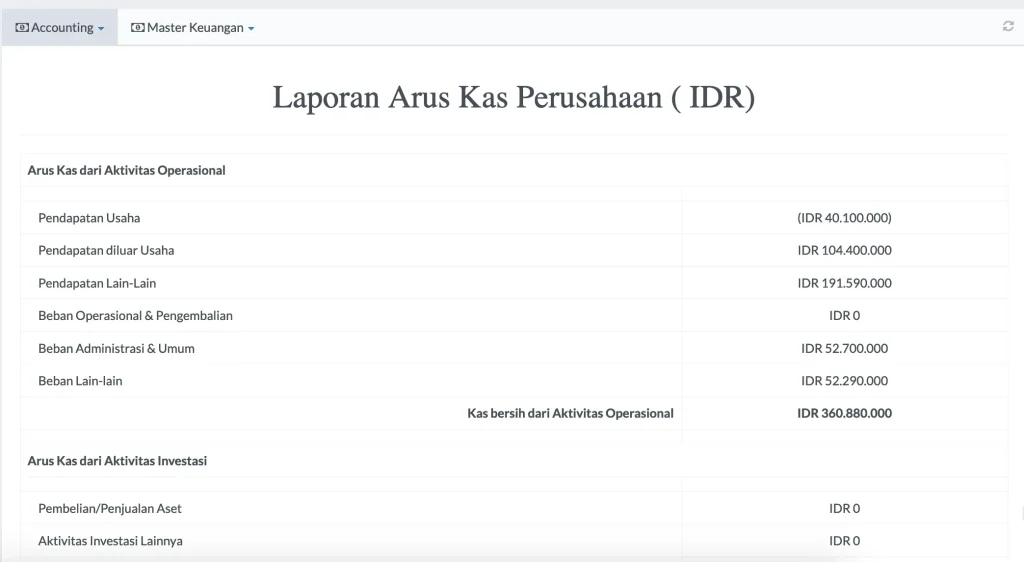Select the negative amount (IDR 40.100.000)
Screen dimensions: 1024x562
point(844,218)
